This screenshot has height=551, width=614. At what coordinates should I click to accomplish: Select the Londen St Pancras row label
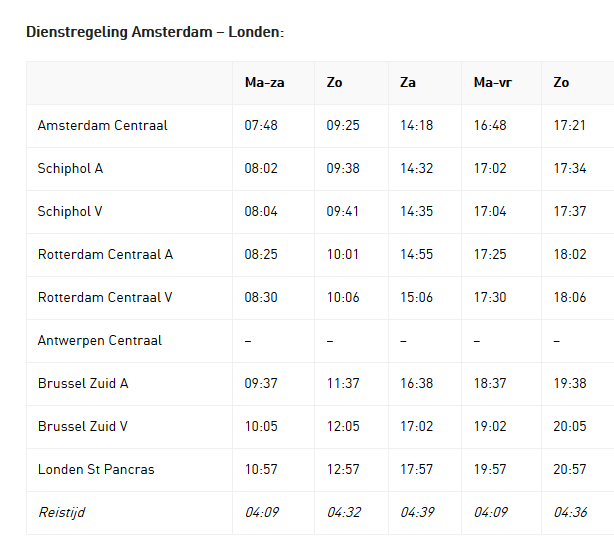[x=96, y=470]
